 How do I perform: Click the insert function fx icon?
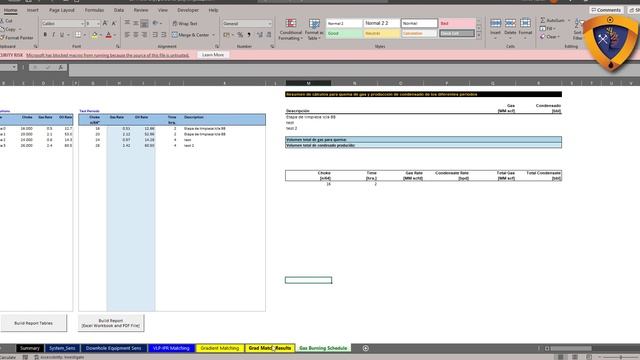[x=61, y=67]
